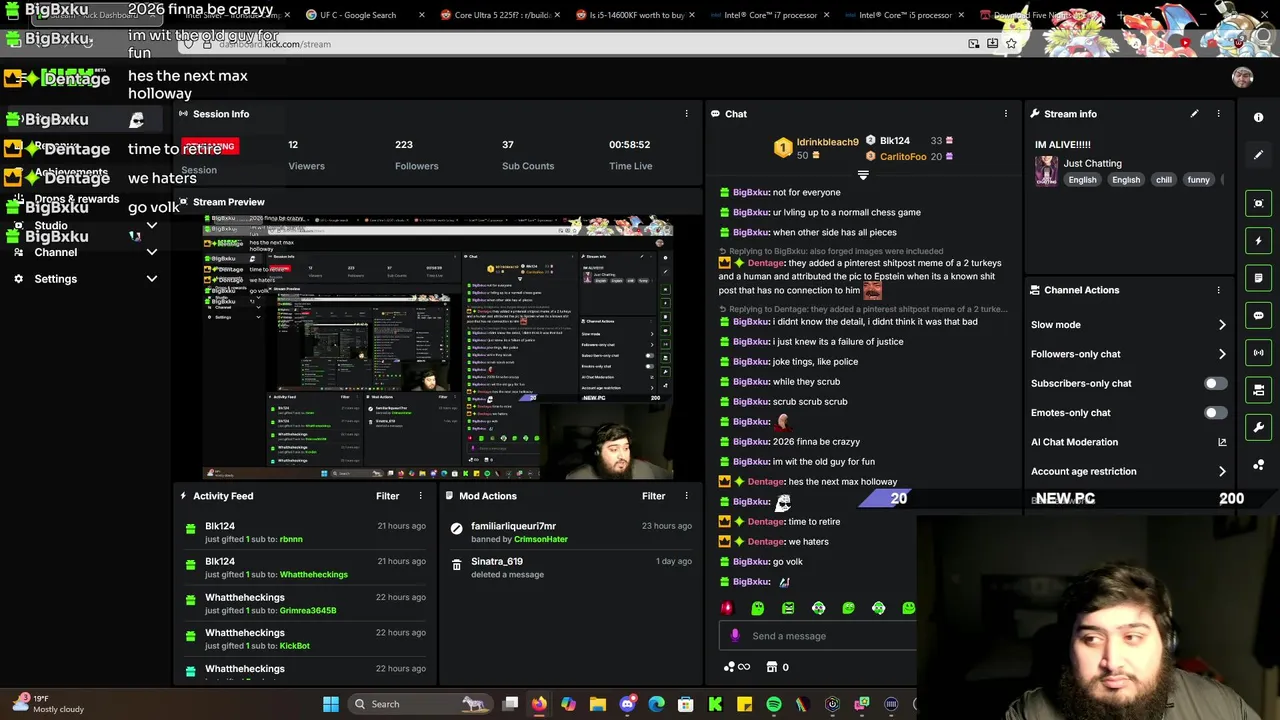Bookmark page with the star icon
The image size is (1280, 720).
pos(1011,44)
